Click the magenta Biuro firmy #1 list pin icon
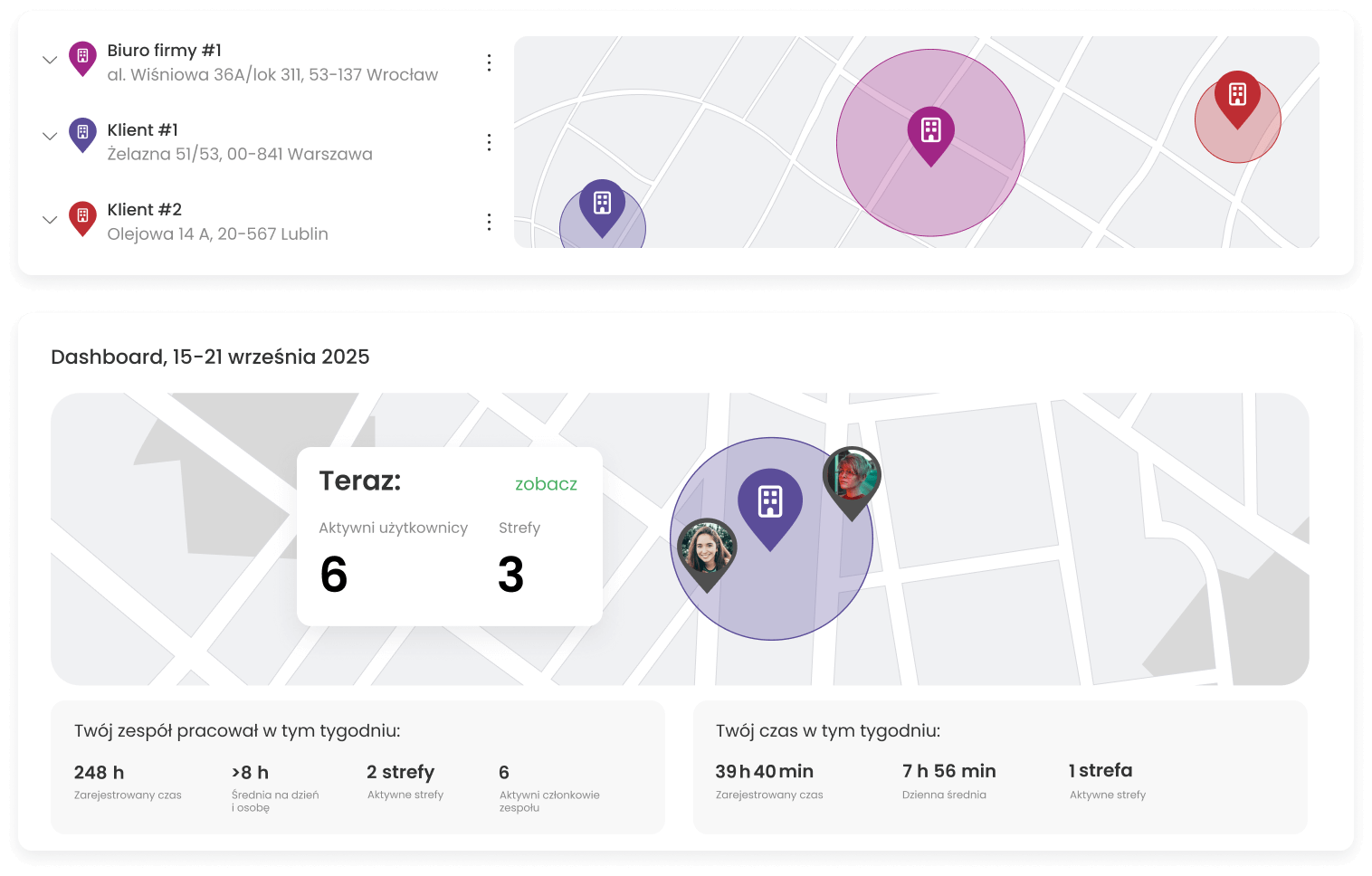 (82, 58)
